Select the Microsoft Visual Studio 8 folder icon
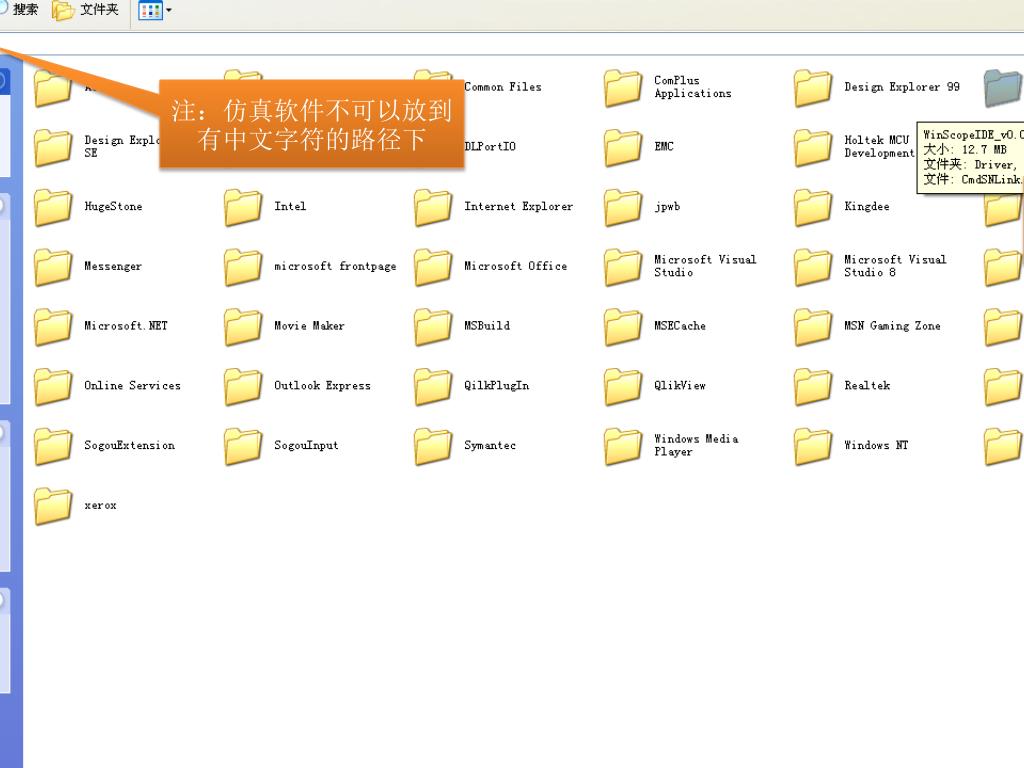1024x768 pixels. [812, 266]
